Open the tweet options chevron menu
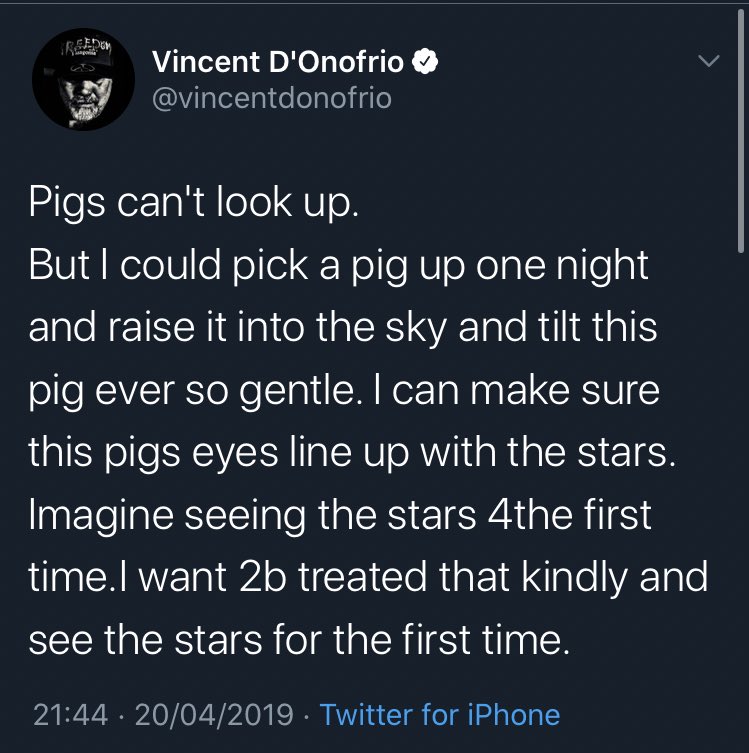 (707, 62)
